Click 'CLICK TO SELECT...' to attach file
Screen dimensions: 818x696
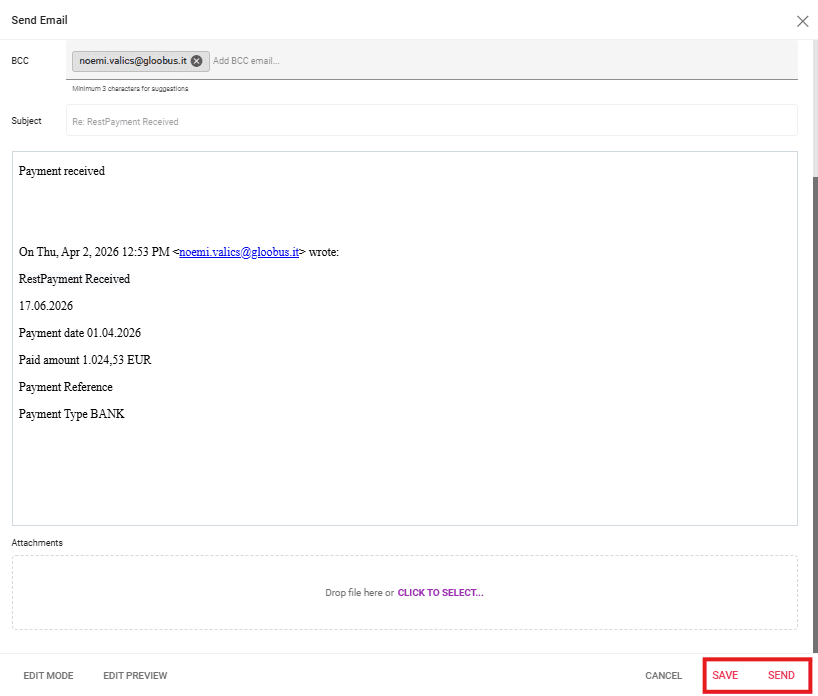440,593
